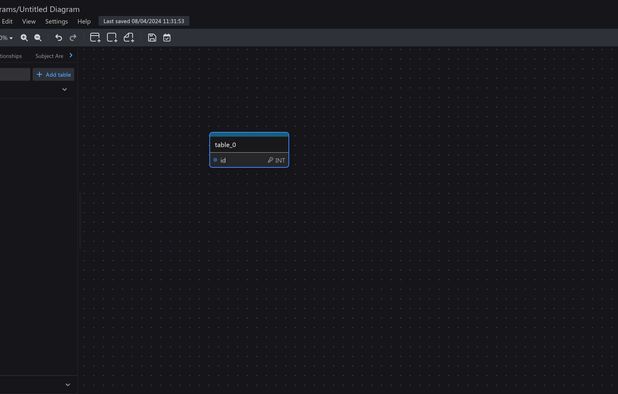Open the Help menu

pyautogui.click(x=84, y=21)
